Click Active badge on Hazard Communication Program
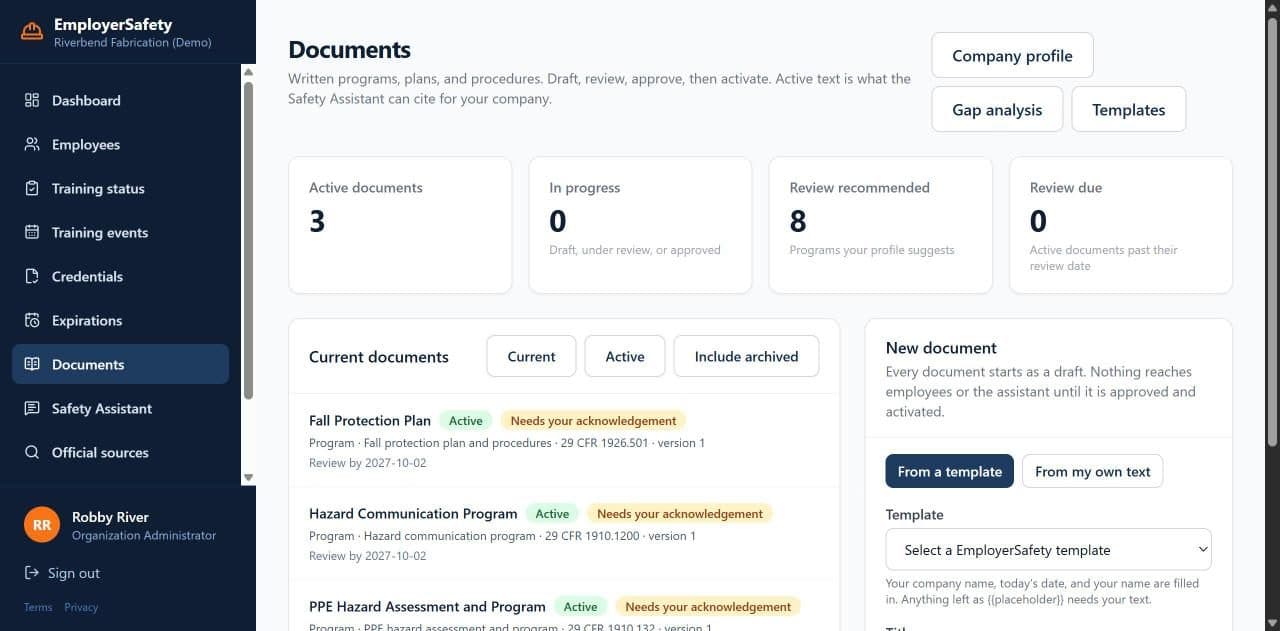The height and width of the screenshot is (631, 1280). tap(552, 514)
